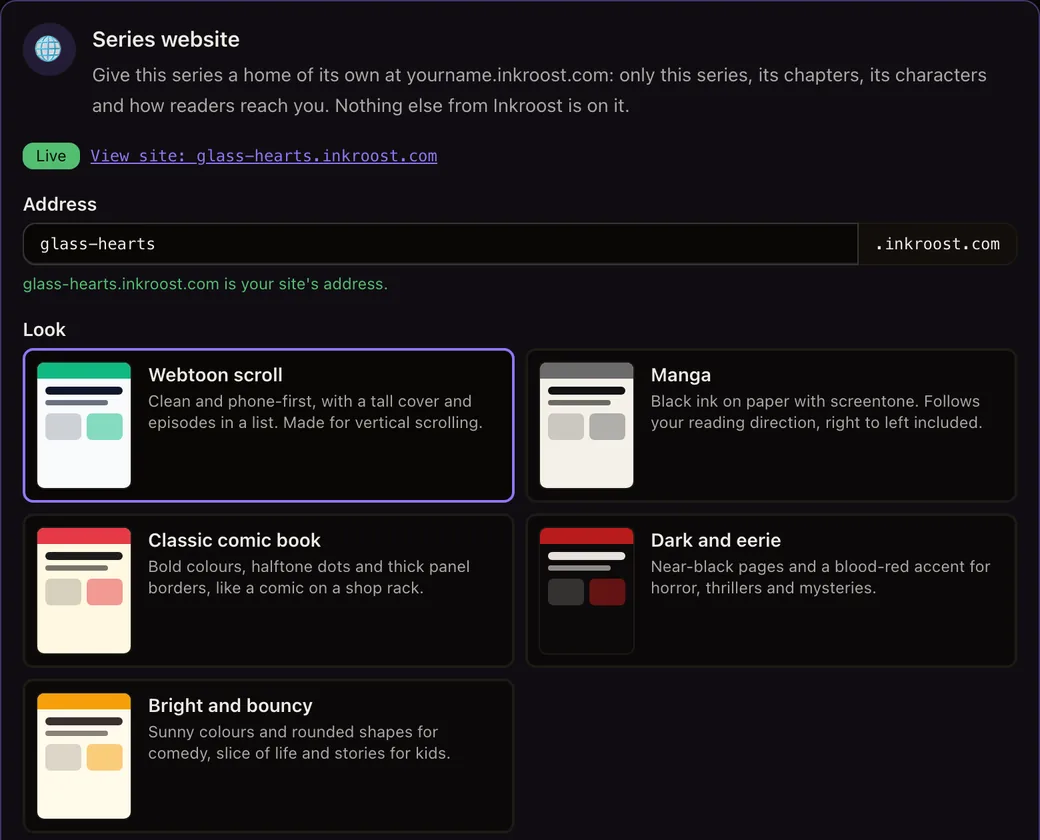Image resolution: width=1040 pixels, height=840 pixels.
Task: Click the Bright and bouncy preview thumbnail
Action: click(x=84, y=756)
